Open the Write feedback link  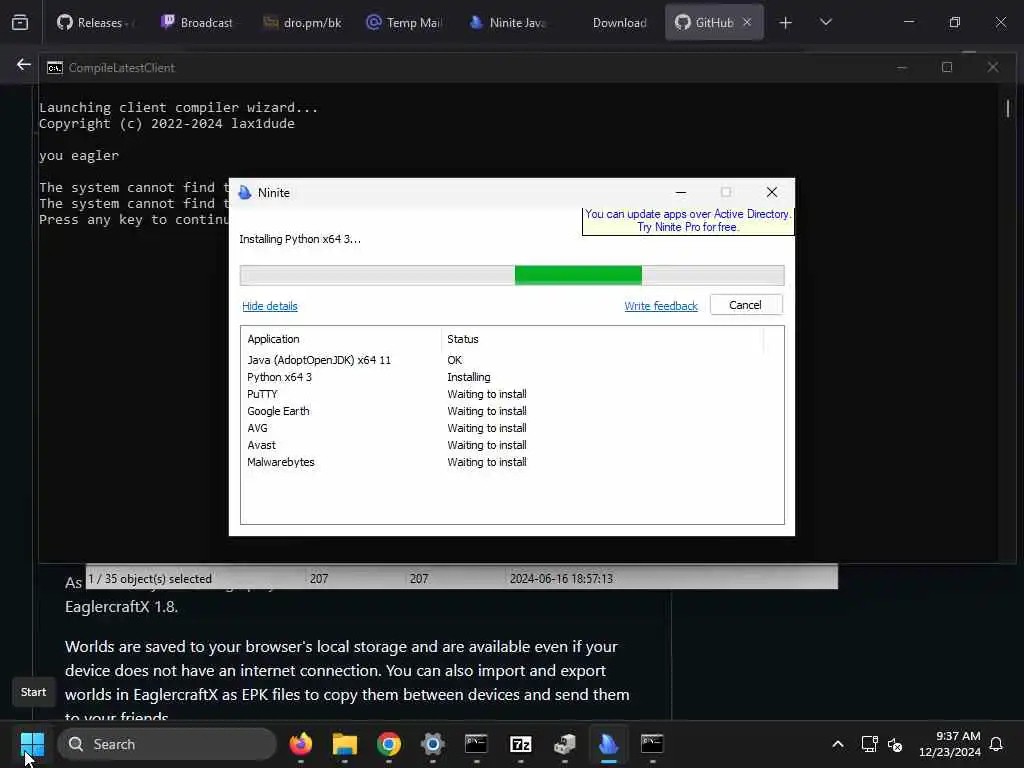[x=661, y=306]
